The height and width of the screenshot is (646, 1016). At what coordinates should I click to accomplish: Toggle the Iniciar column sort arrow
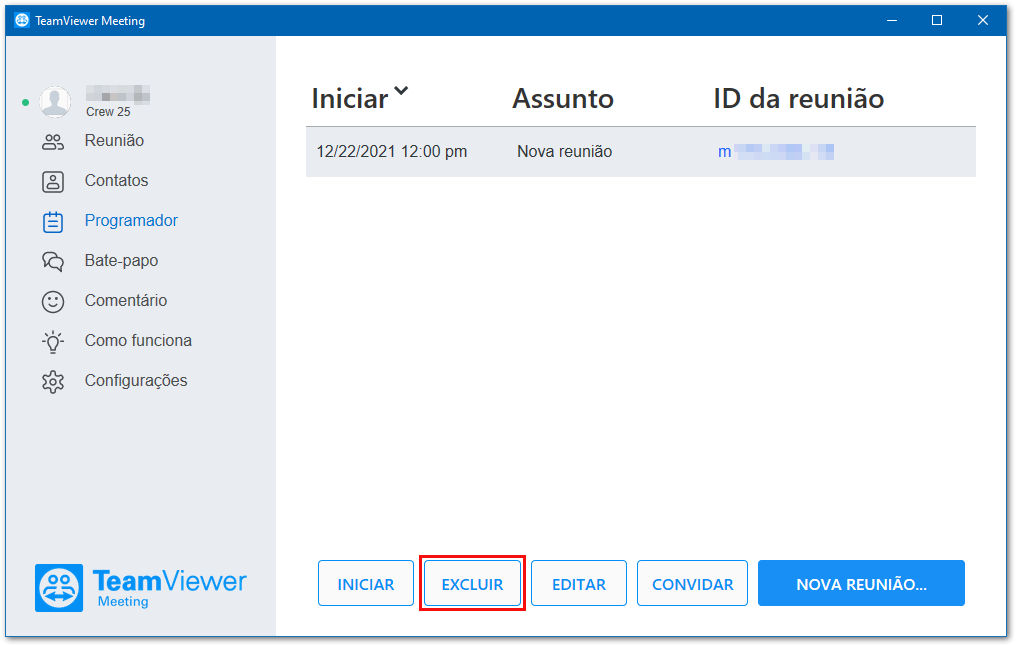point(402,91)
